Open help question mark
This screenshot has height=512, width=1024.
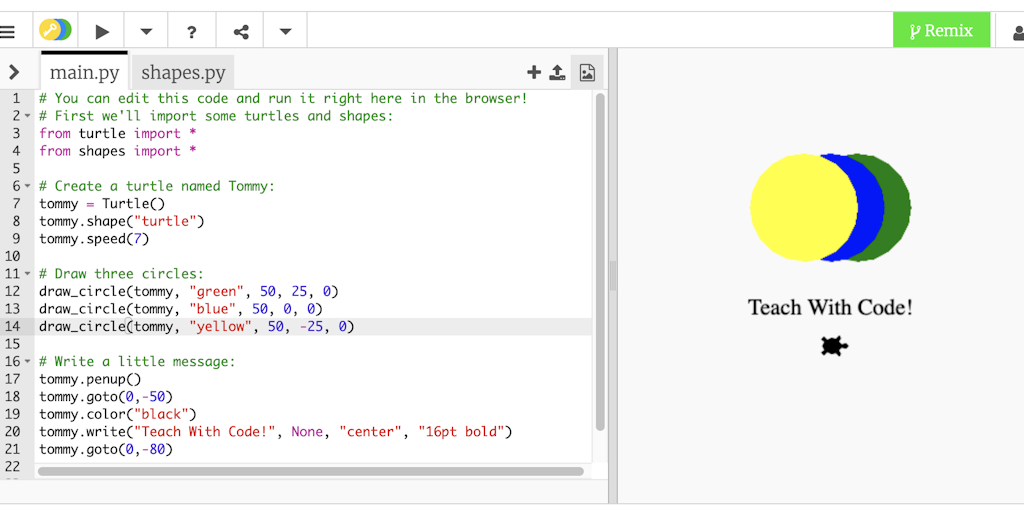point(191,31)
